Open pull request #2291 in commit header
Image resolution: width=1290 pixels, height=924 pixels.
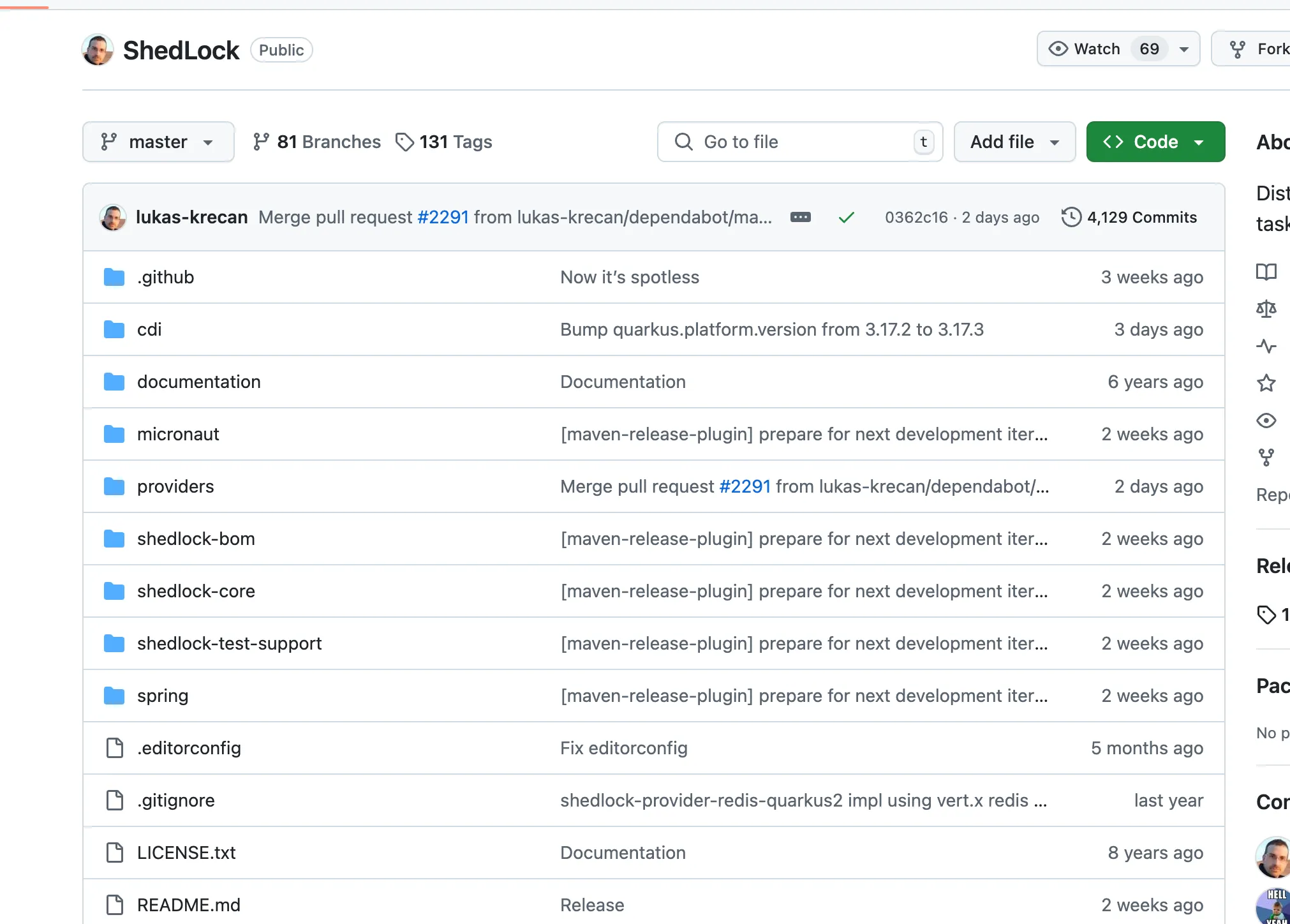[x=443, y=218]
